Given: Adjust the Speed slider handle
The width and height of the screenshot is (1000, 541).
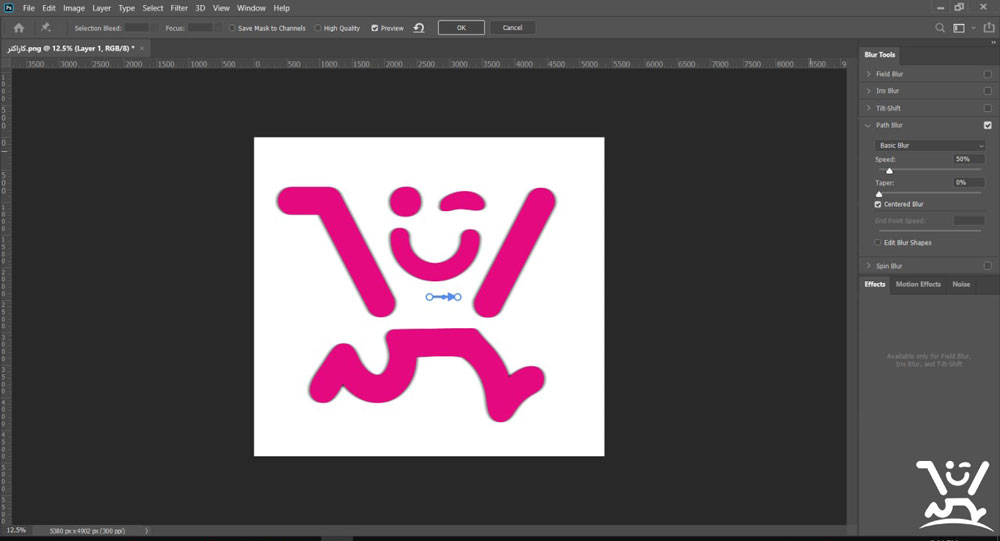Looking at the screenshot, I should 889,170.
